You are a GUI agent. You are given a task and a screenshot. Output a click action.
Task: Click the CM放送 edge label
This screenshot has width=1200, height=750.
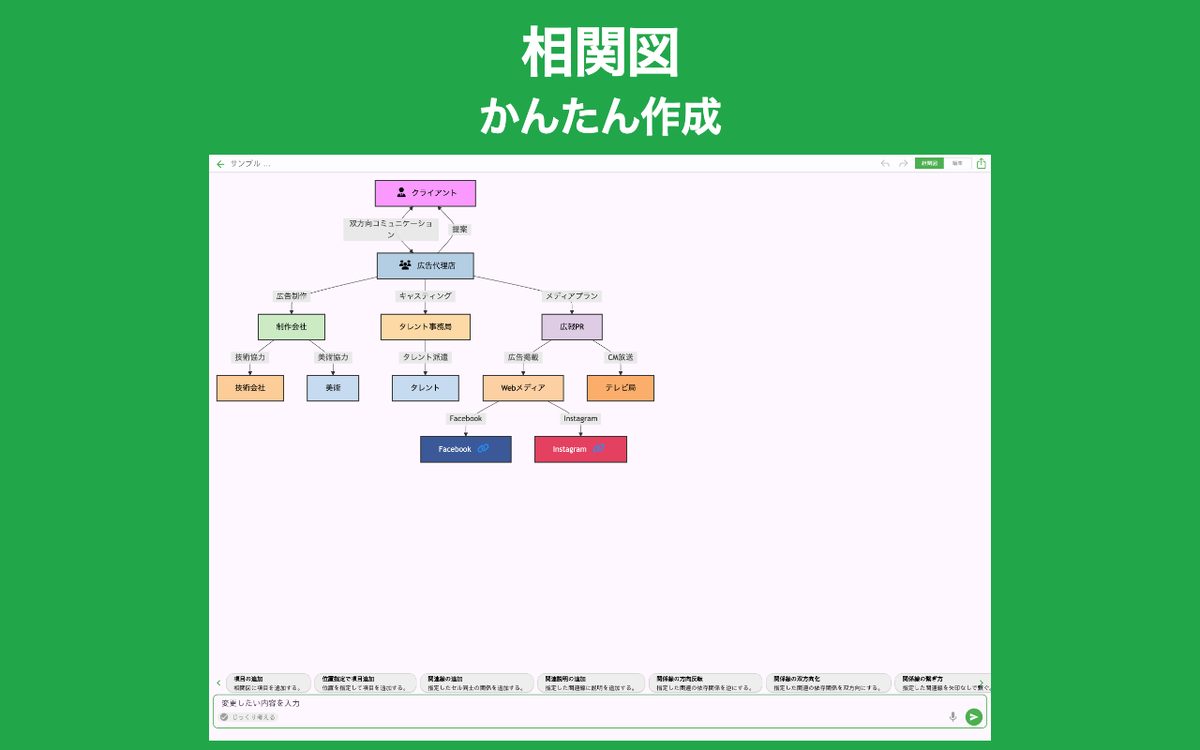point(620,357)
